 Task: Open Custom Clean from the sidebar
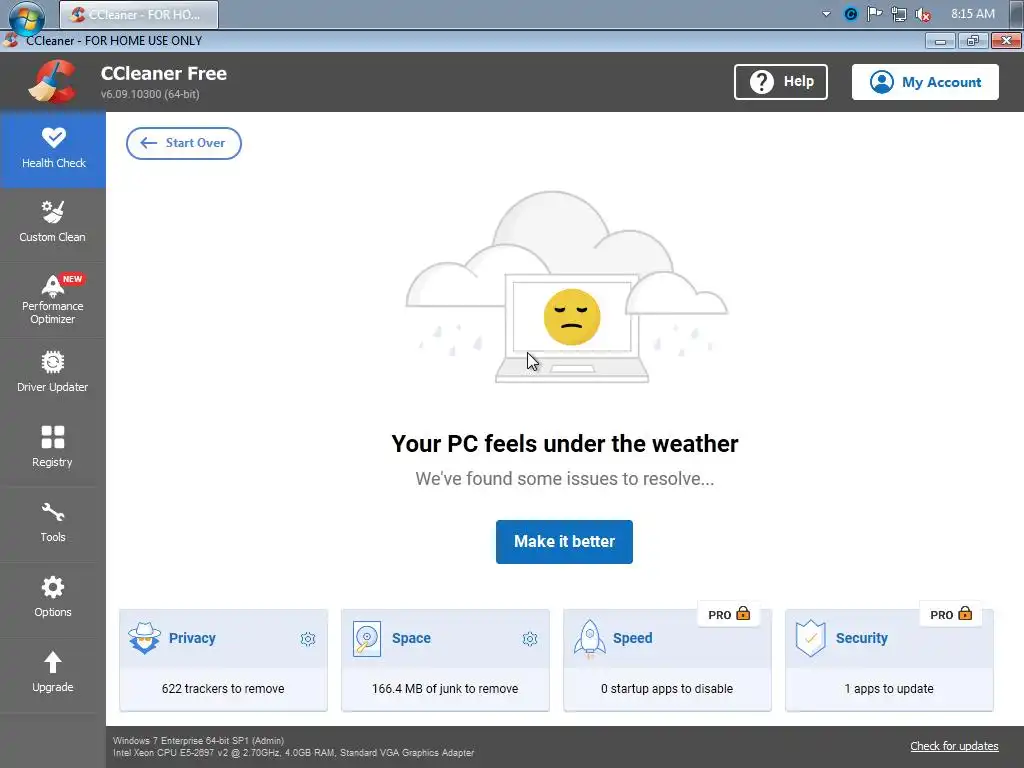(x=53, y=224)
